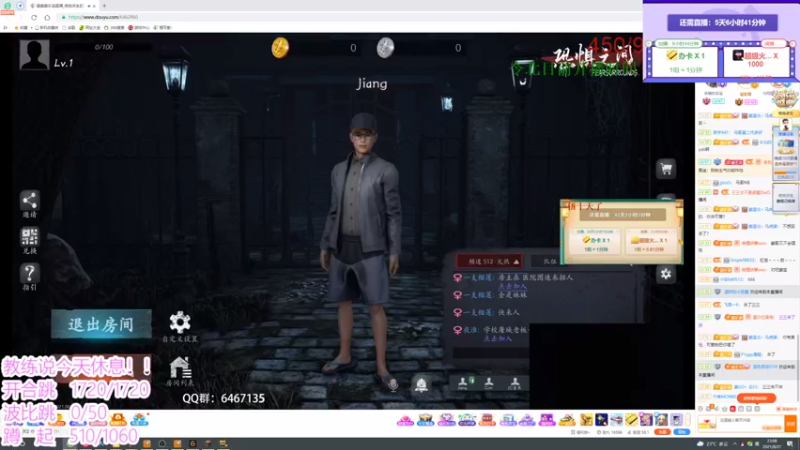This screenshot has height=450, width=800.
Task: Click the red icon in chat toolbar
Action: (x=733, y=409)
